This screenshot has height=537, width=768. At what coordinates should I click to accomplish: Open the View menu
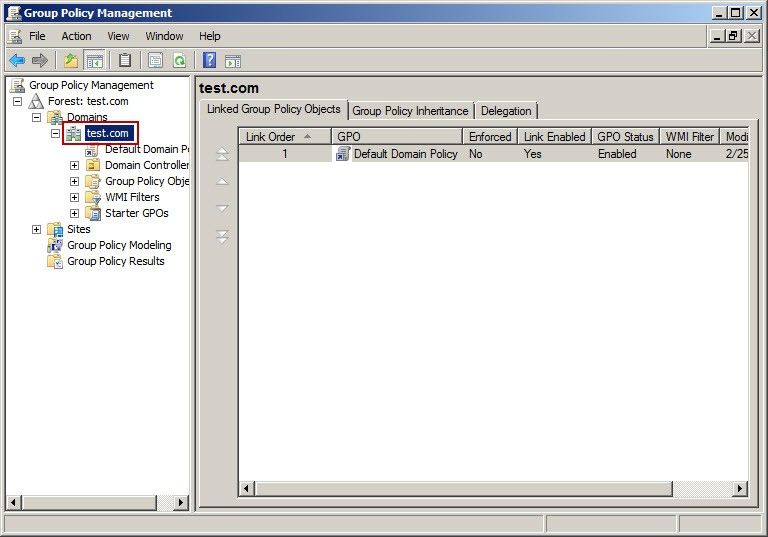click(119, 36)
